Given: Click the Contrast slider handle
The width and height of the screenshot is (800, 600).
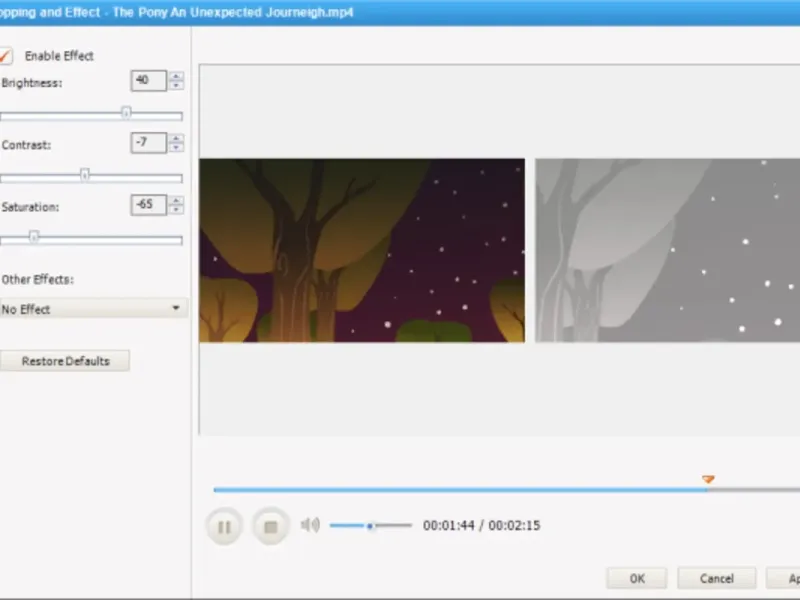Looking at the screenshot, I should (x=85, y=175).
